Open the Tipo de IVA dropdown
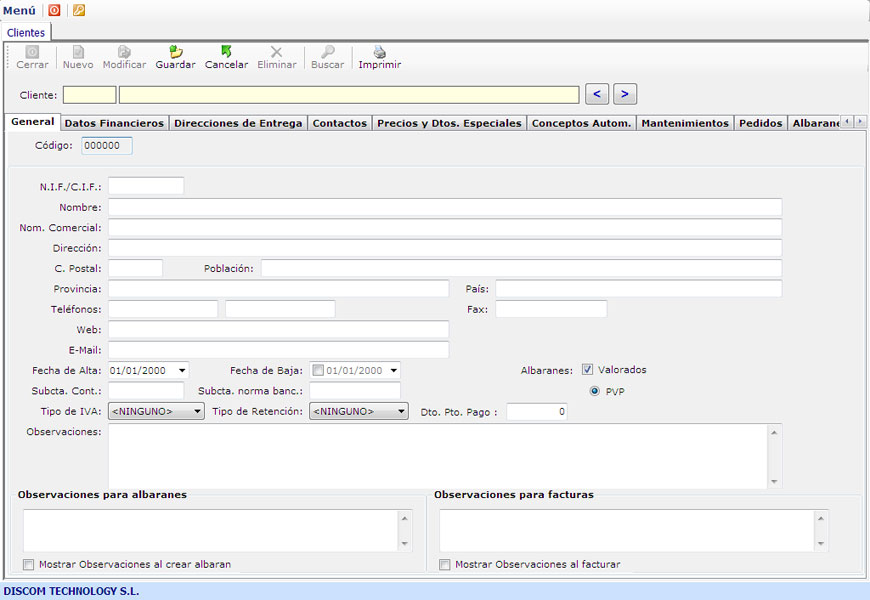The image size is (870, 600). pos(197,411)
